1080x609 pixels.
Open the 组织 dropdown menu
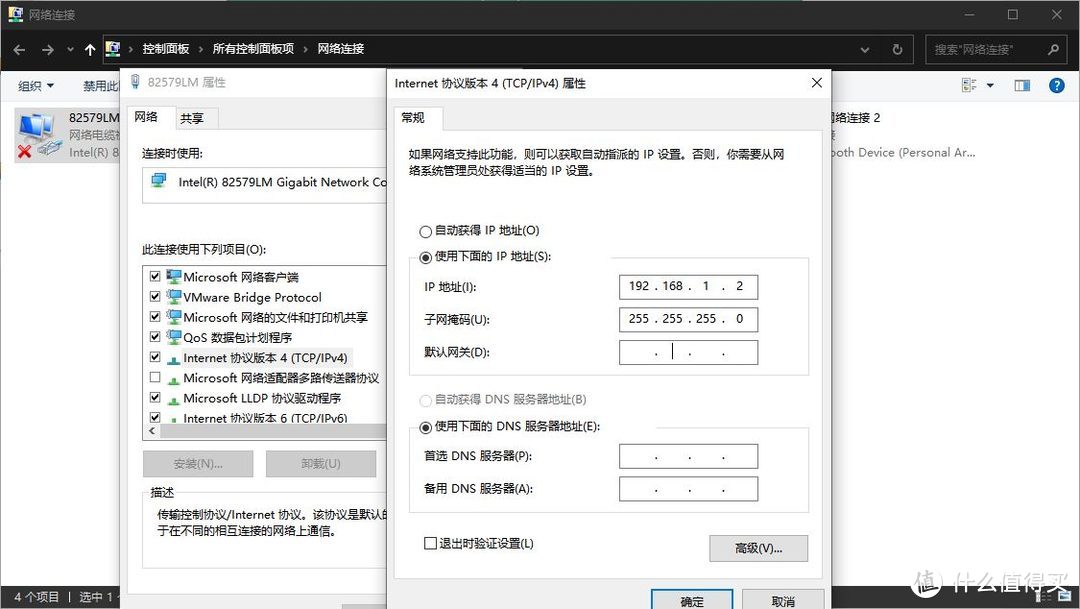(x=32, y=85)
